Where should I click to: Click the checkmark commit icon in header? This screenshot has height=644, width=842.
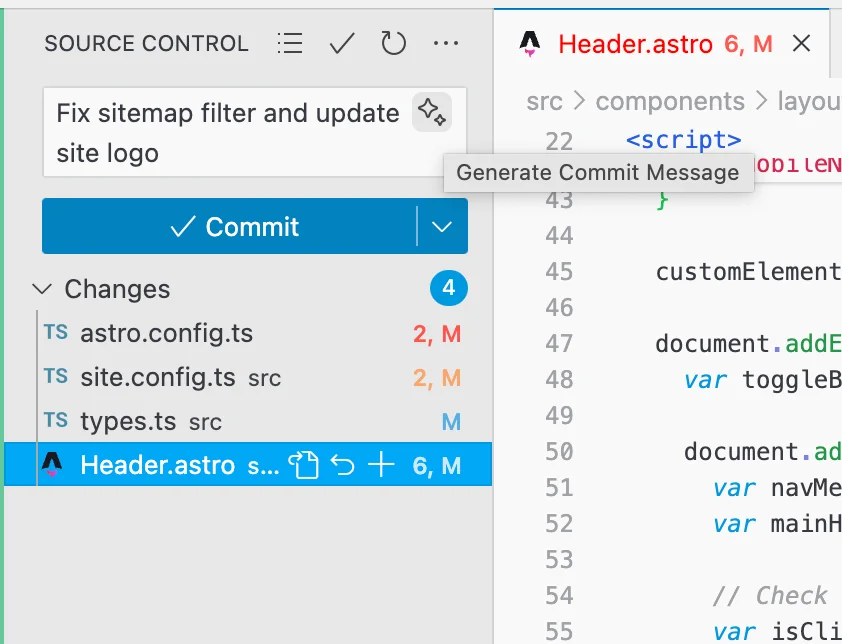[342, 43]
